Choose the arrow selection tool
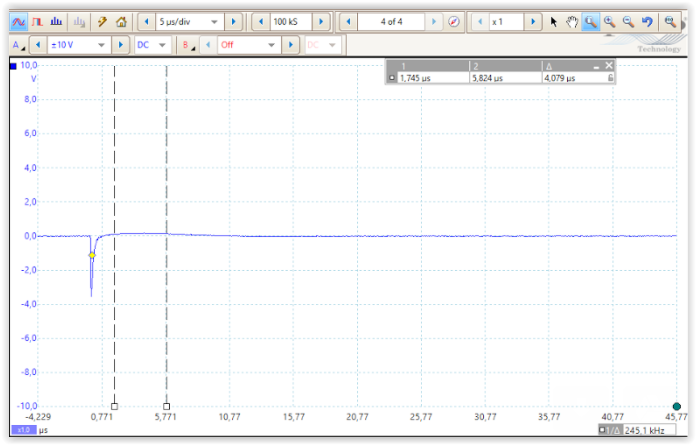 click(554, 21)
